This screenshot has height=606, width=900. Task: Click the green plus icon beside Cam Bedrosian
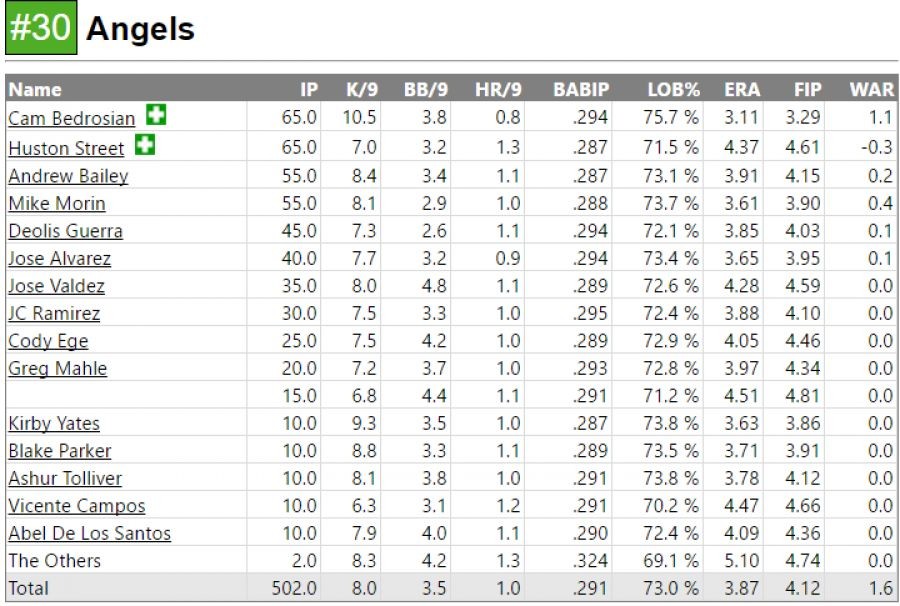[155, 116]
